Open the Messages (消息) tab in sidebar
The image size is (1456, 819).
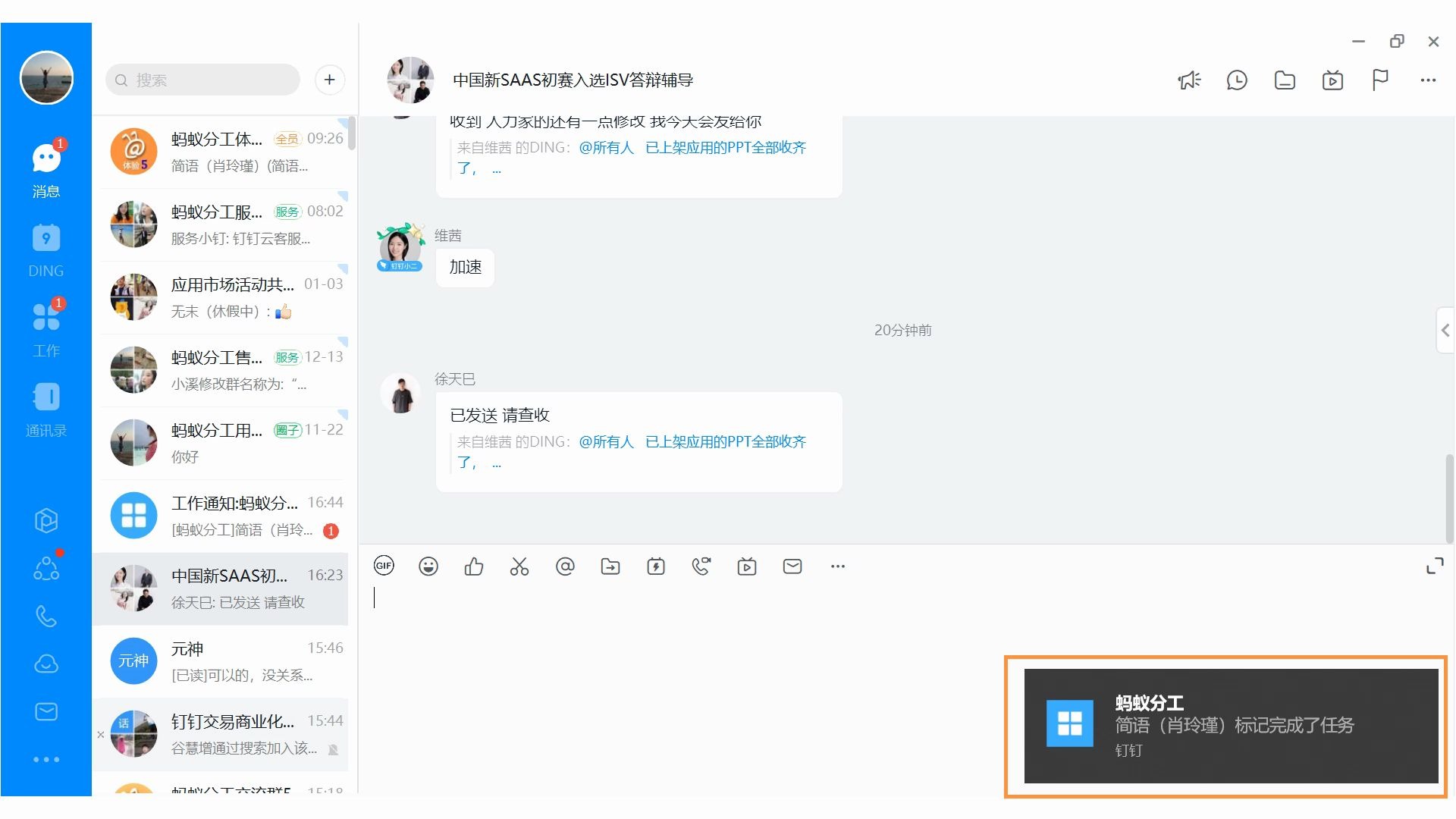pos(46,170)
